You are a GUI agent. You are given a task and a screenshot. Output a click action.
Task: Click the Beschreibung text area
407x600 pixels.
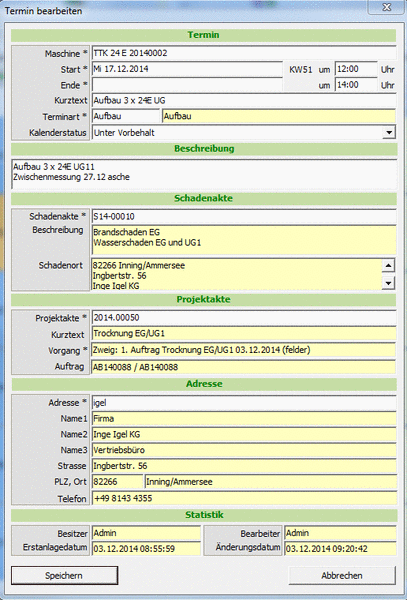(204, 174)
